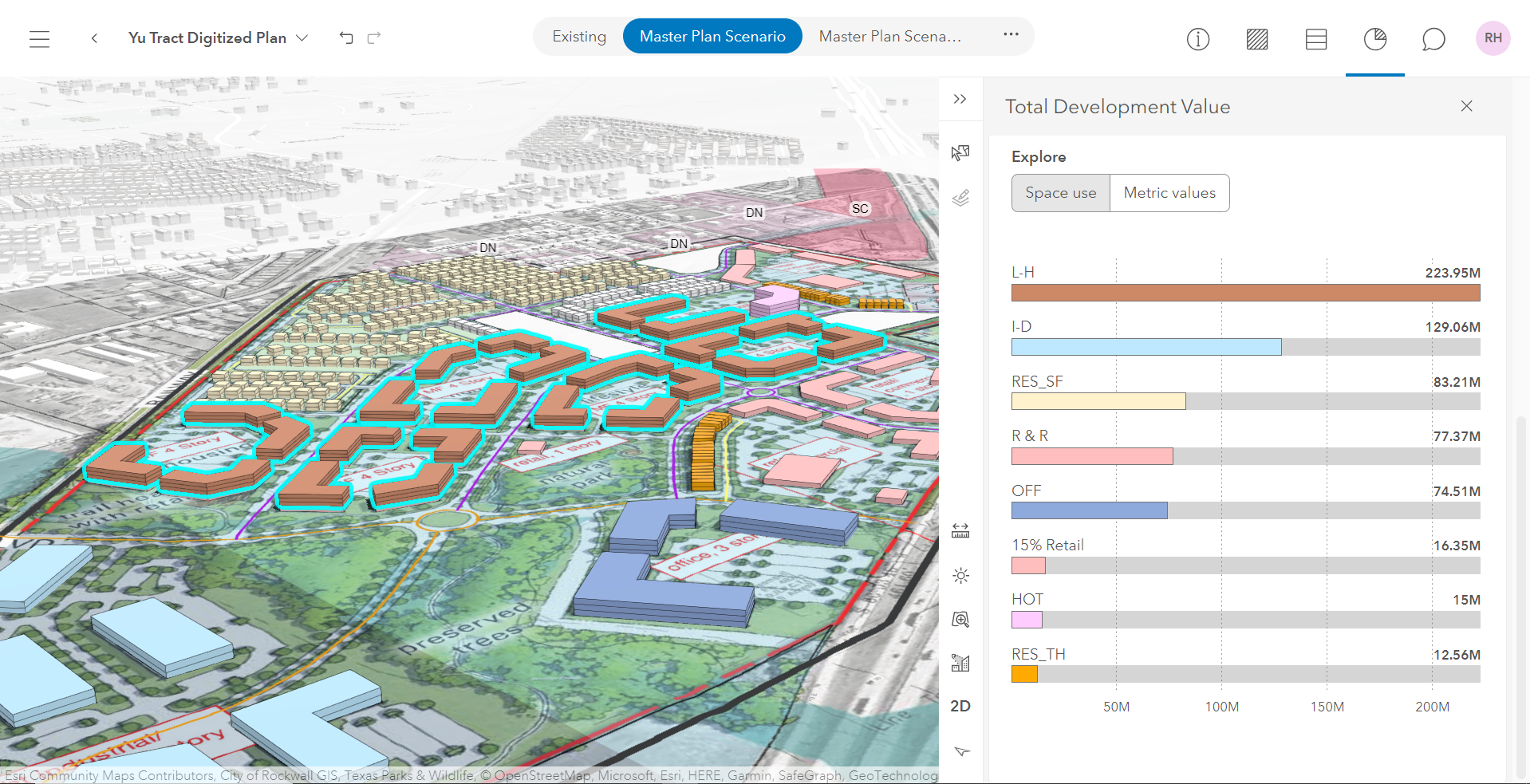1530x784 pixels.
Task: Open the RH account avatar
Action: tap(1493, 37)
